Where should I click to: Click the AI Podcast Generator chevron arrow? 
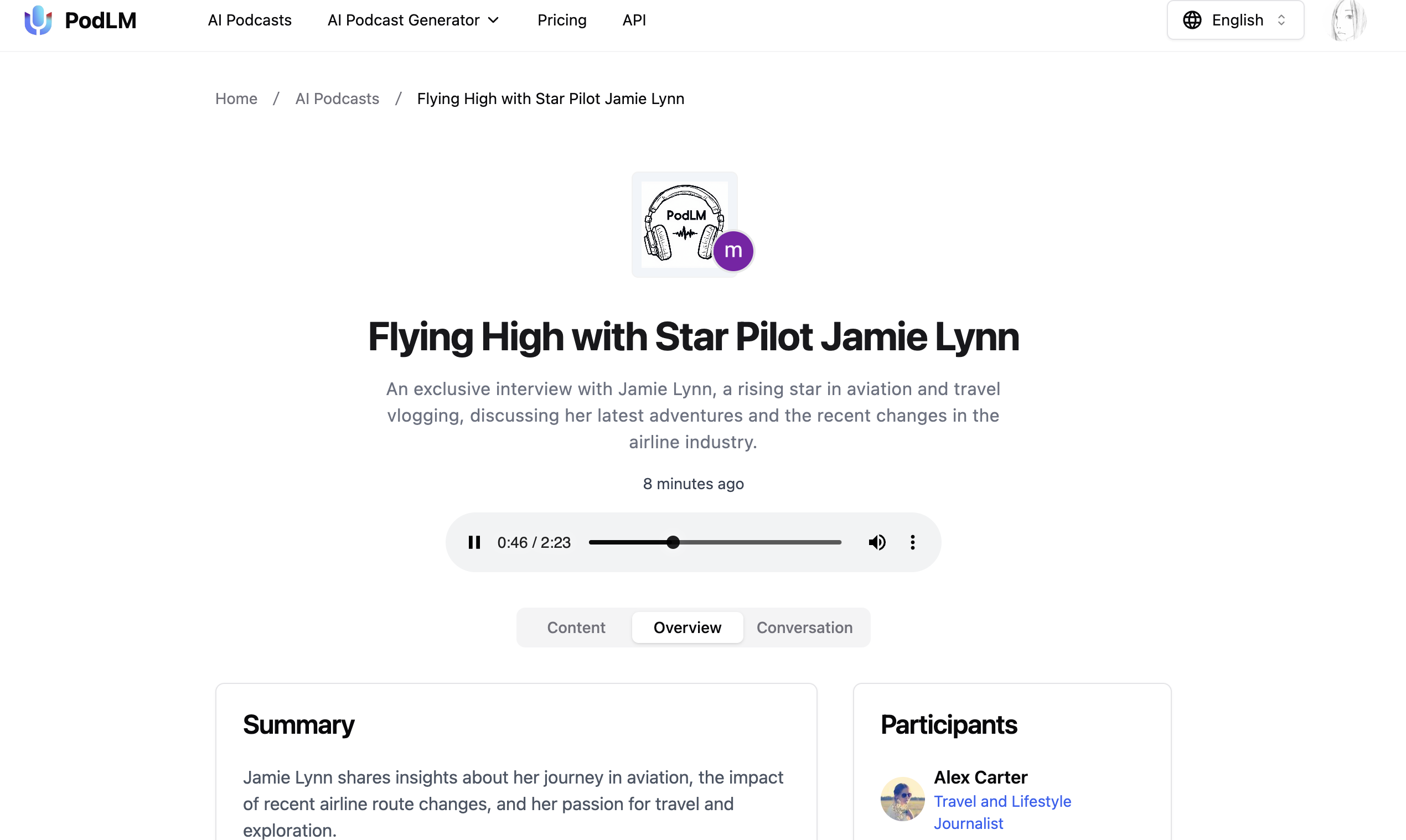pos(493,20)
